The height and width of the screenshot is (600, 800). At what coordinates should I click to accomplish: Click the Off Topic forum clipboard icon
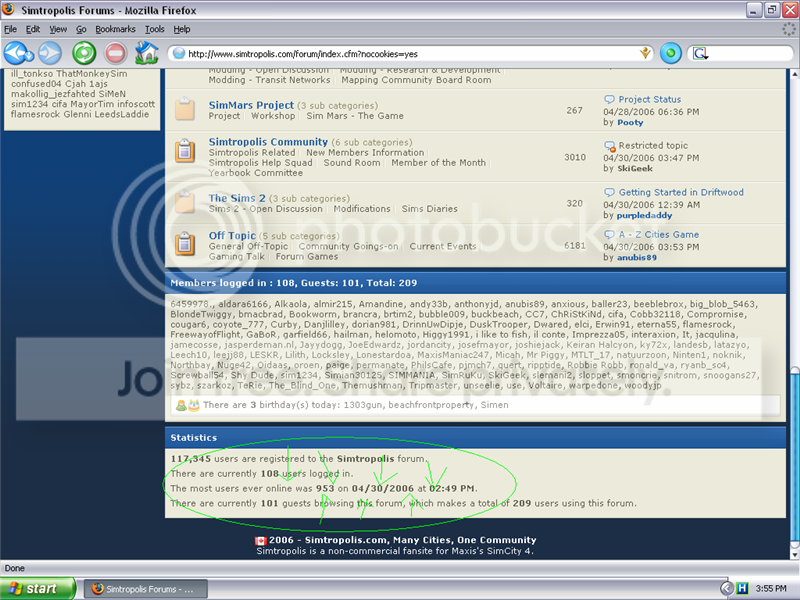click(x=185, y=243)
